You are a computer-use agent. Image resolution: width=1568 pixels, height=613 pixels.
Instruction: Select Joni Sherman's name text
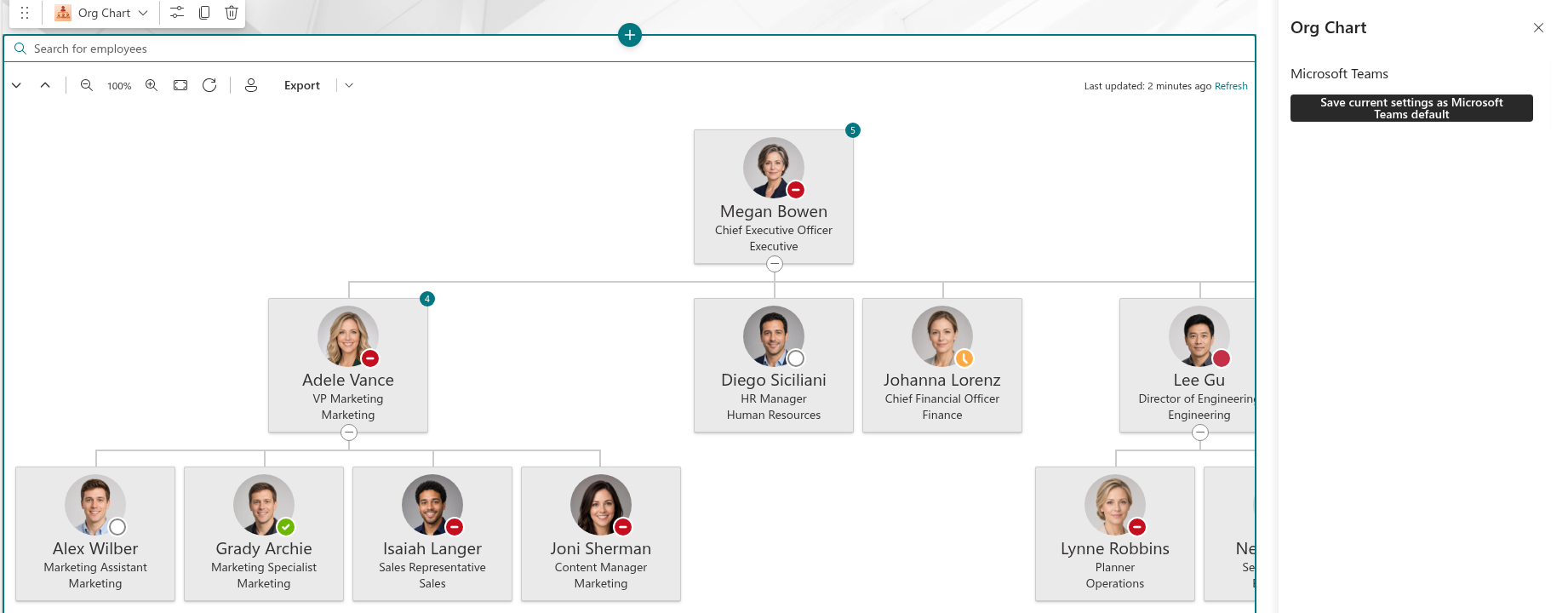(x=601, y=548)
